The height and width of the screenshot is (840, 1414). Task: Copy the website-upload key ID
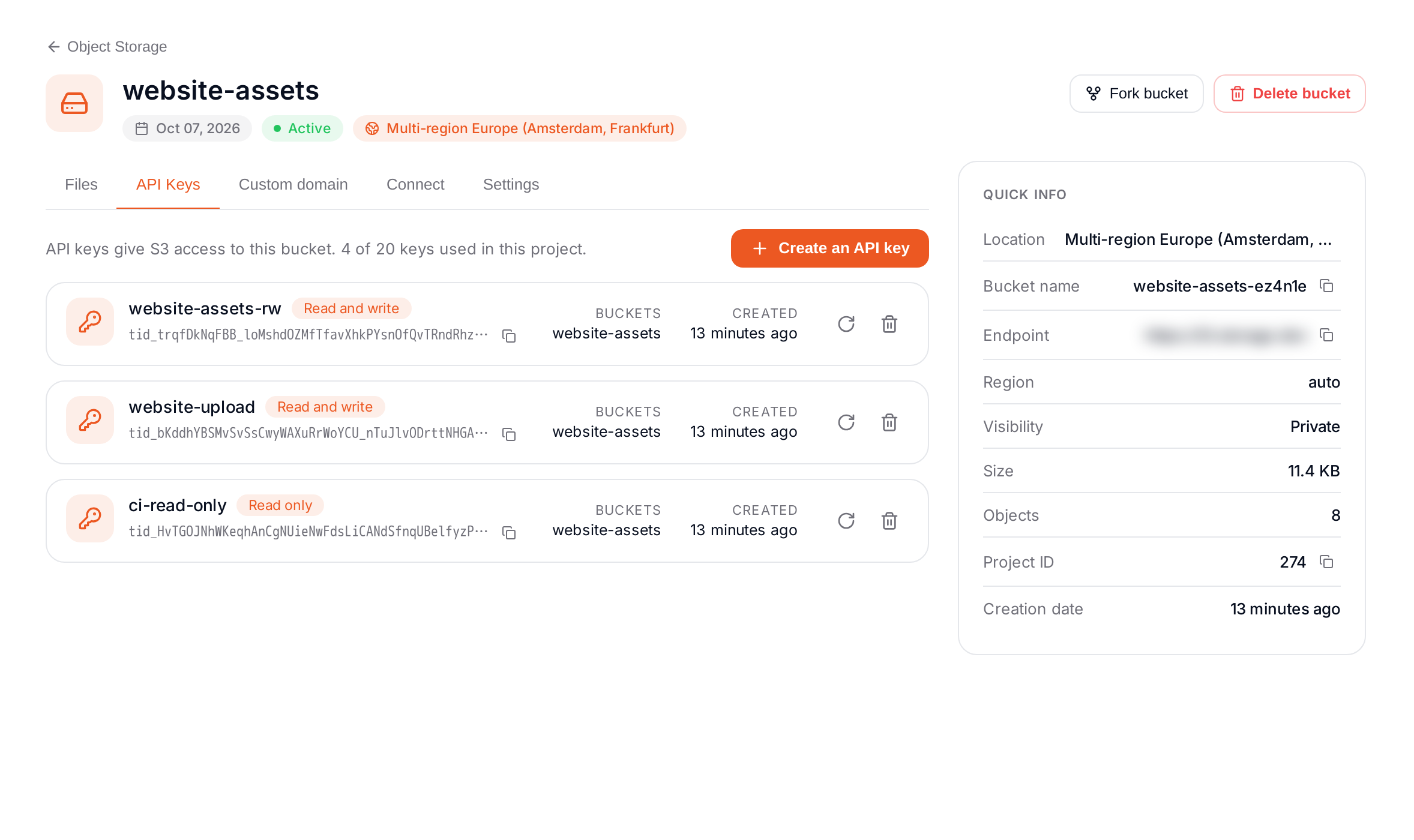(x=509, y=434)
